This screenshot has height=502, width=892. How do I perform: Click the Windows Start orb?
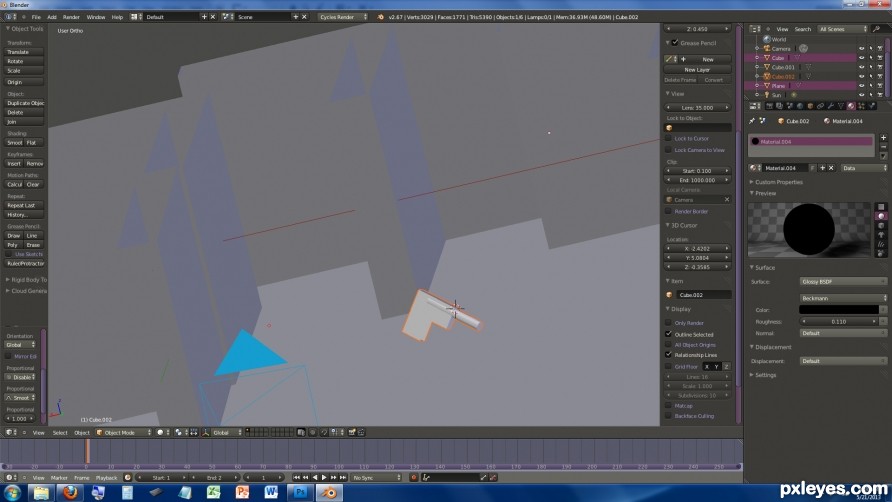pyautogui.click(x=12, y=492)
